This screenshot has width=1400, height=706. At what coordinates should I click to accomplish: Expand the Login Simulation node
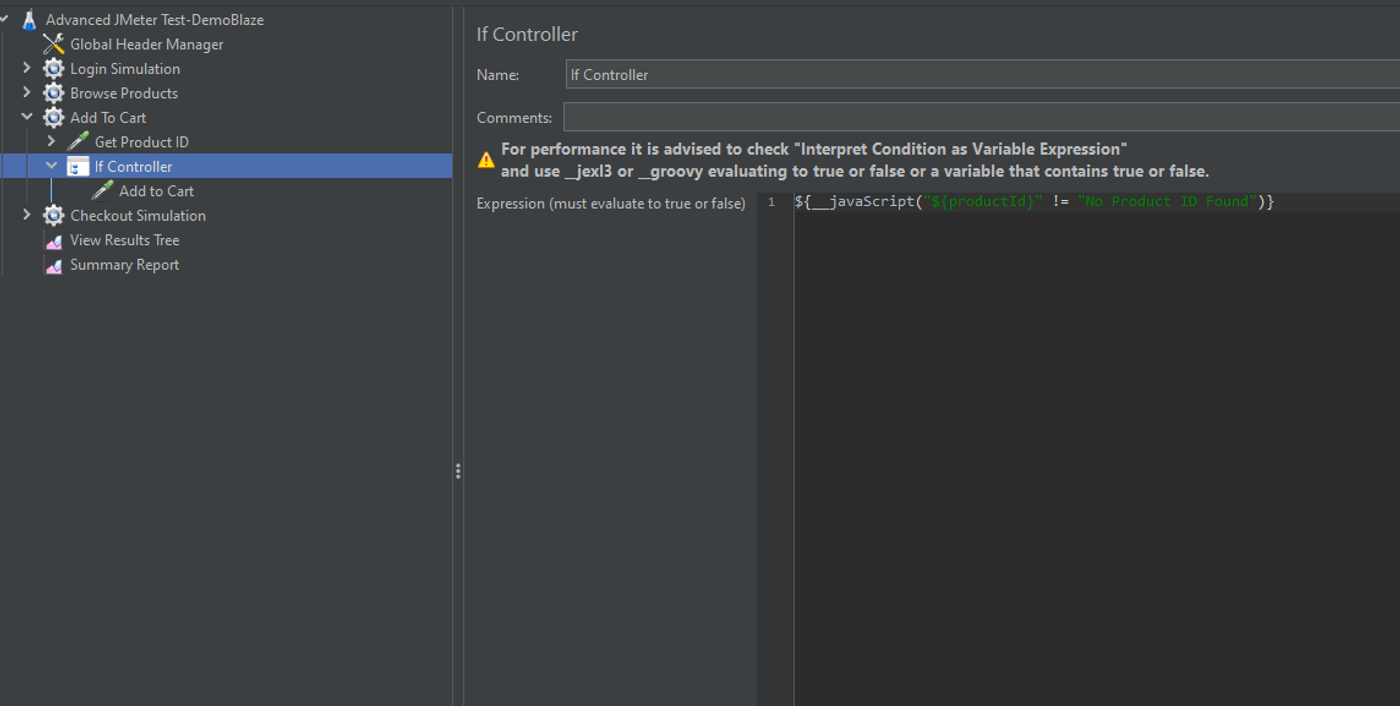click(x=27, y=68)
